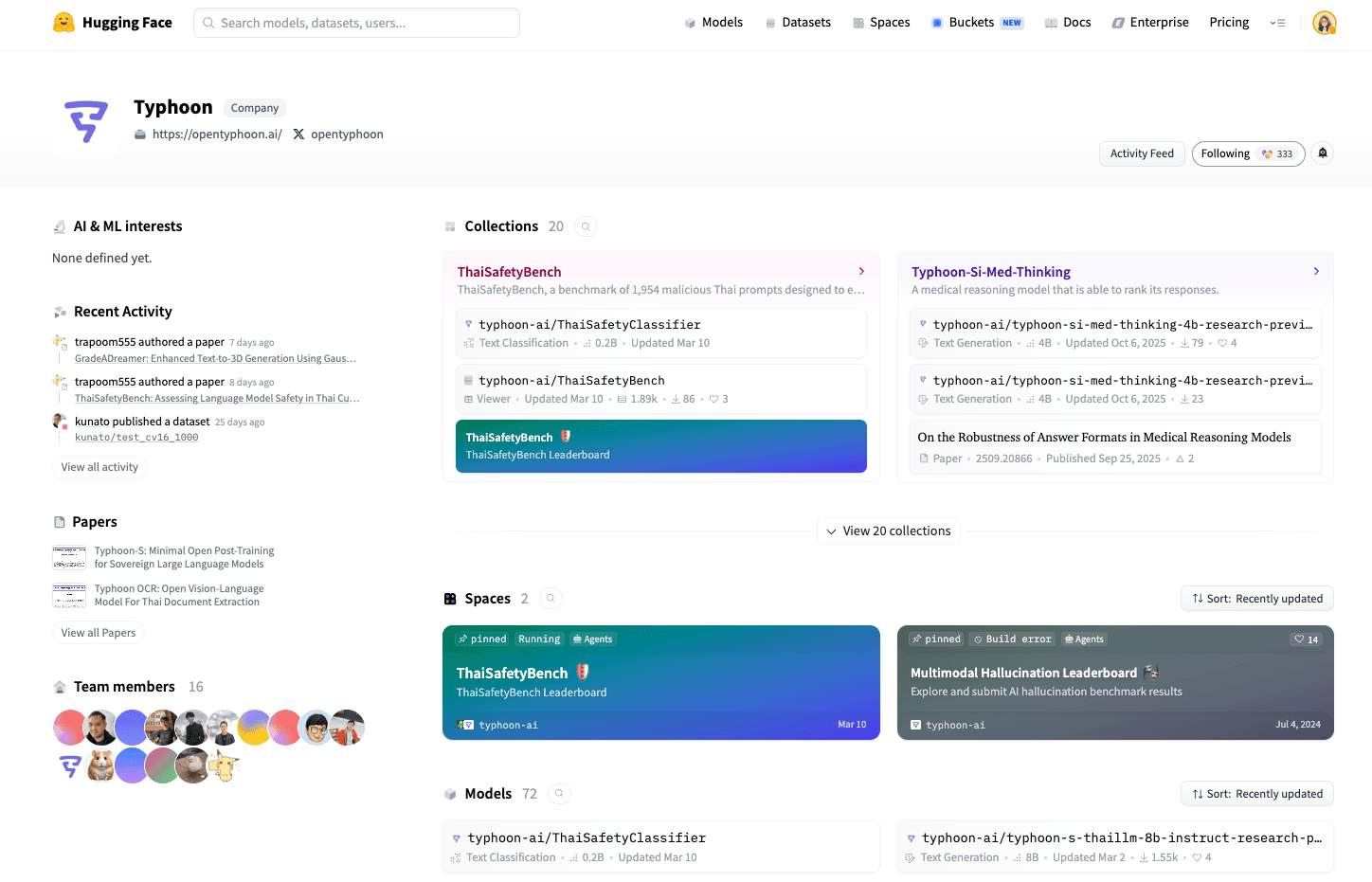
Task: Click the Company badge
Action: click(x=255, y=108)
